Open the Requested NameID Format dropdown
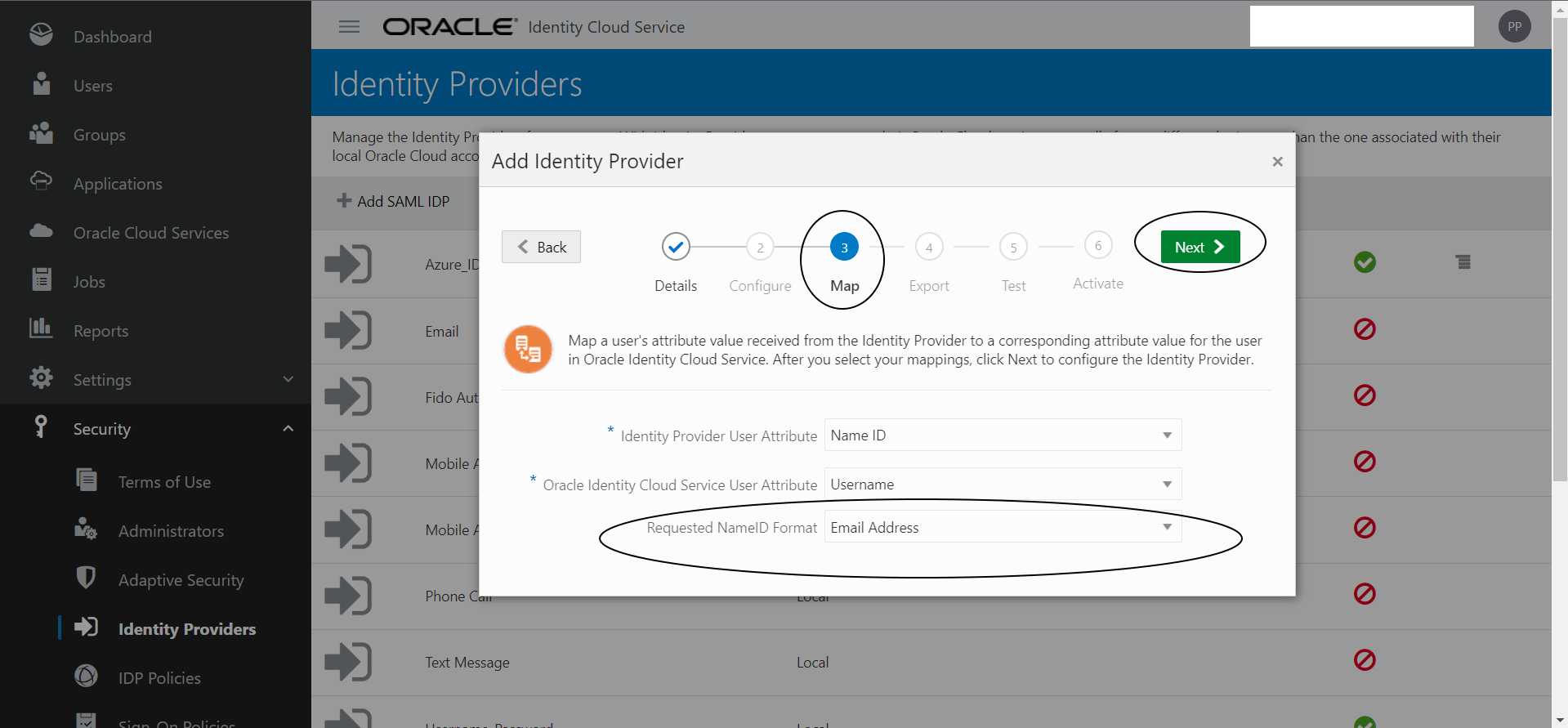The image size is (1568, 728). tap(1003, 528)
